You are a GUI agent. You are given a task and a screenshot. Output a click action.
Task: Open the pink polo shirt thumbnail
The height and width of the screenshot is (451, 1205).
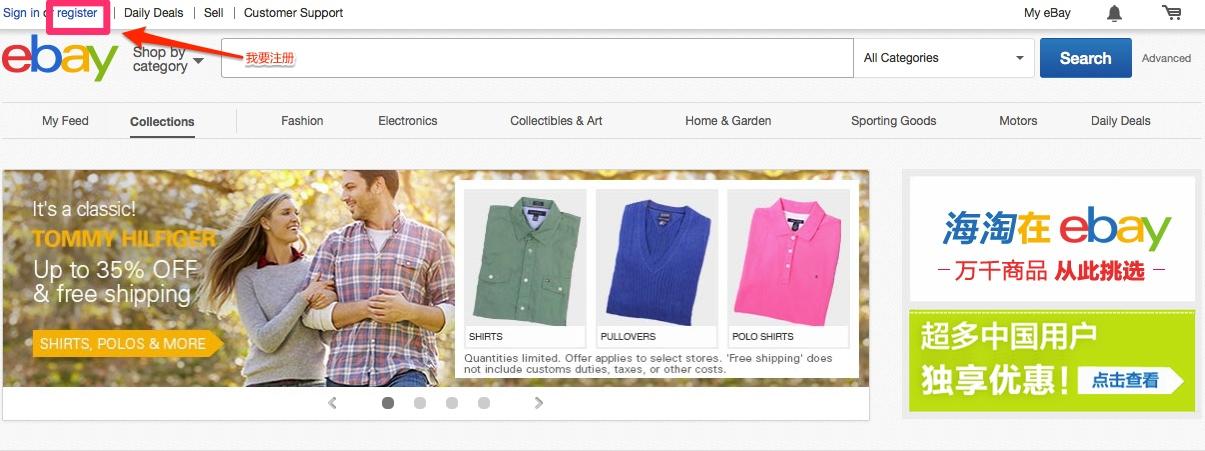point(788,257)
